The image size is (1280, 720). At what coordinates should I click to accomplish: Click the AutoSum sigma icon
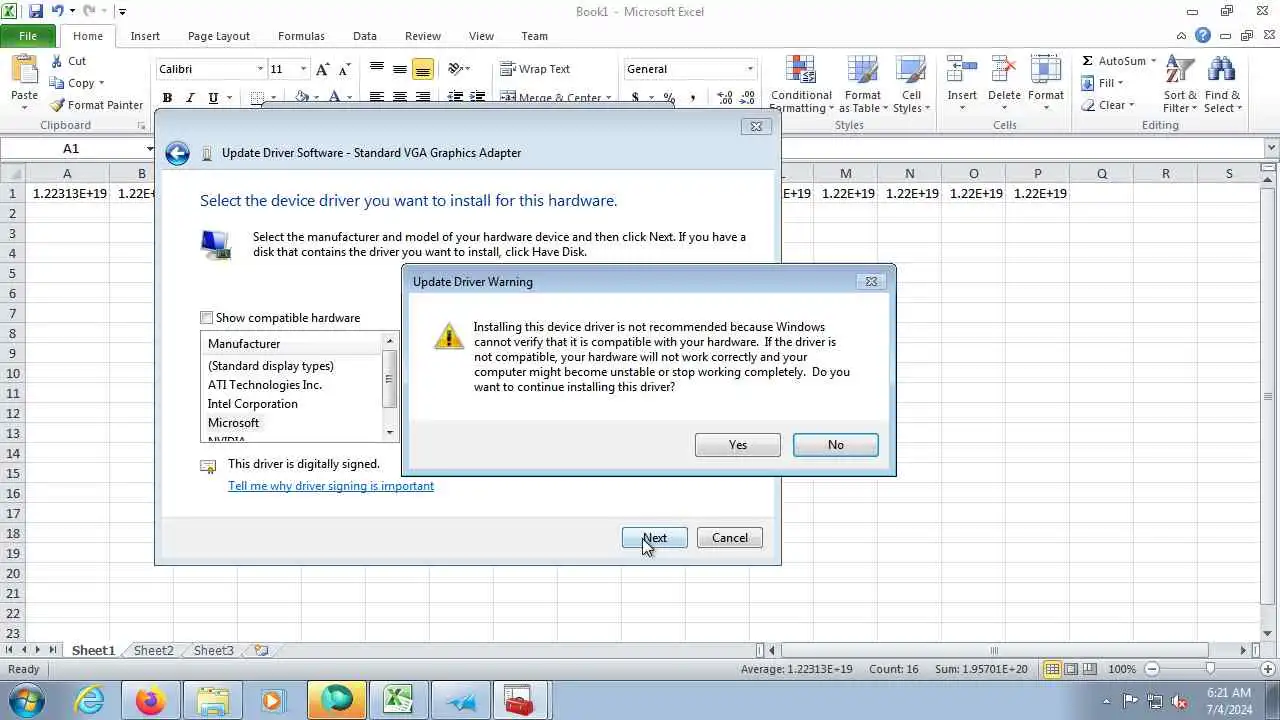(x=1088, y=61)
